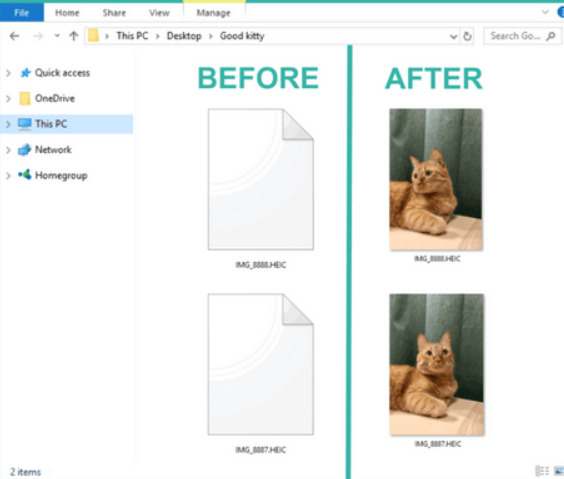Expand This PC tree node

(8, 124)
